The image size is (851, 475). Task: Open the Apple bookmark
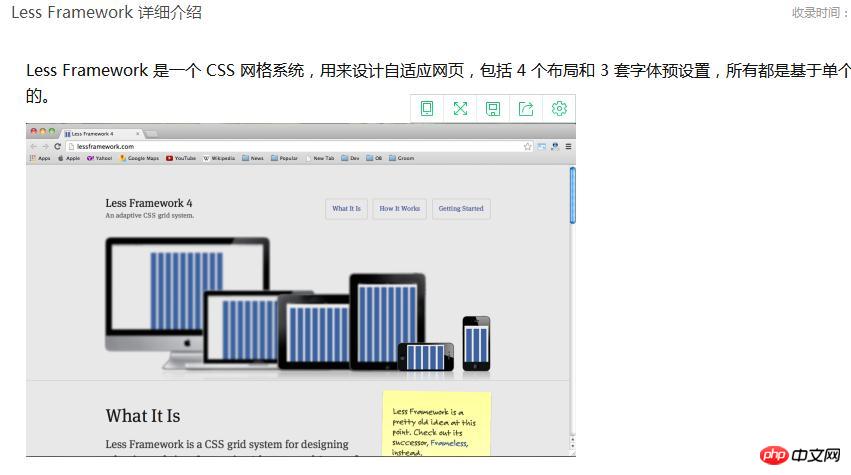[x=69, y=159]
